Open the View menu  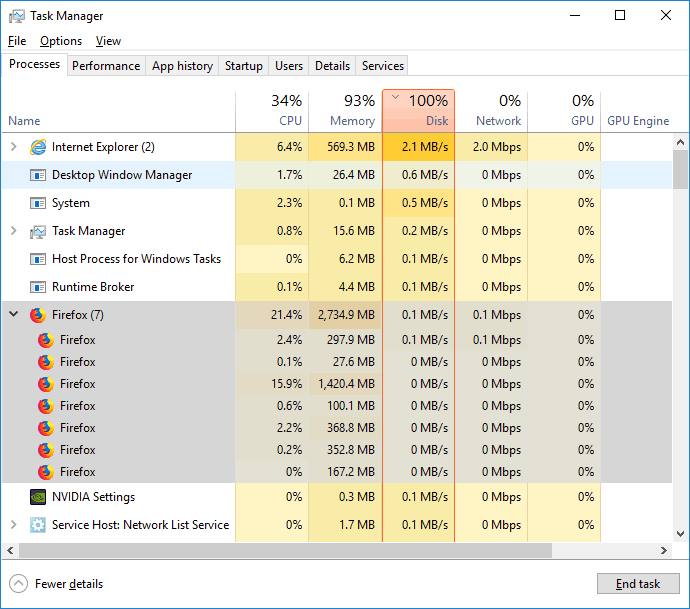coord(108,41)
